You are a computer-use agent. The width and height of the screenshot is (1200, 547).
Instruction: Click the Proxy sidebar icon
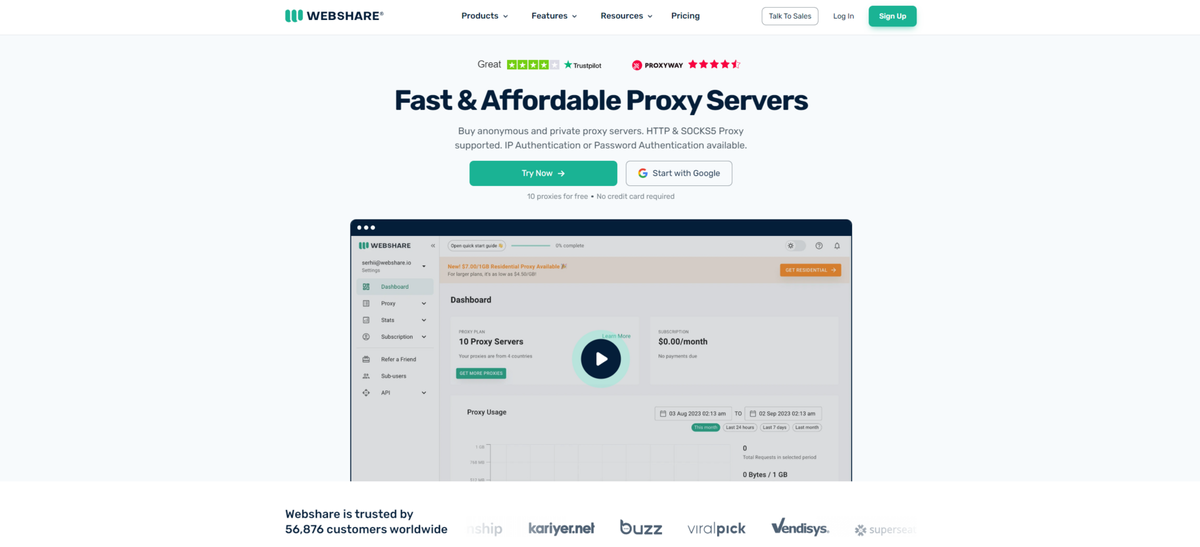click(x=366, y=303)
